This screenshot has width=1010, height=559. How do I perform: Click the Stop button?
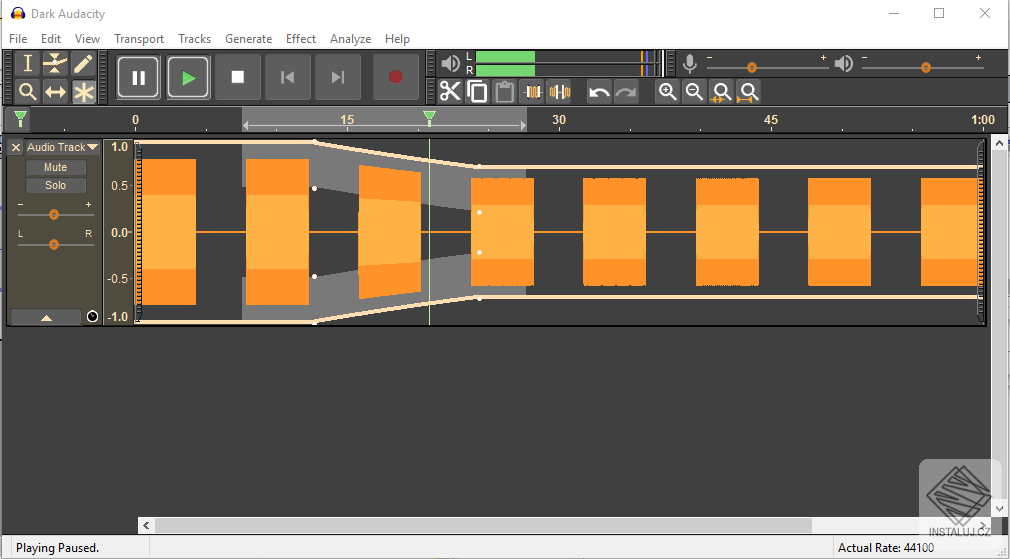point(238,77)
